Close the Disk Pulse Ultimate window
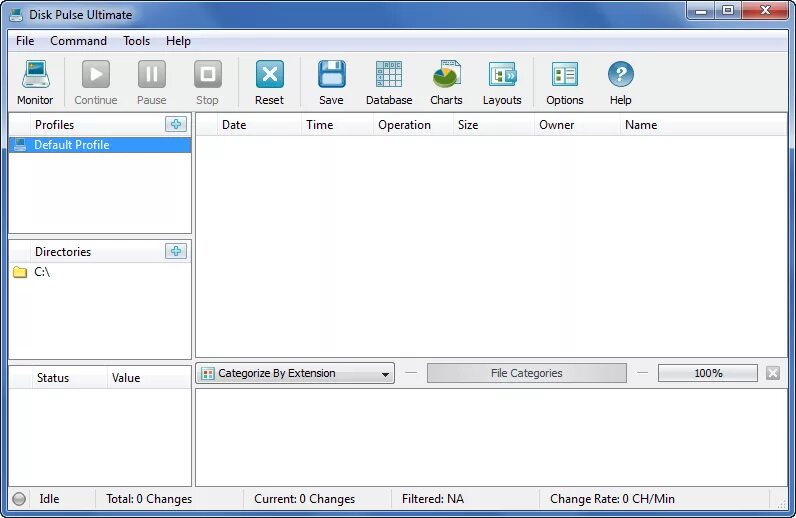This screenshot has width=796, height=518. click(x=765, y=10)
